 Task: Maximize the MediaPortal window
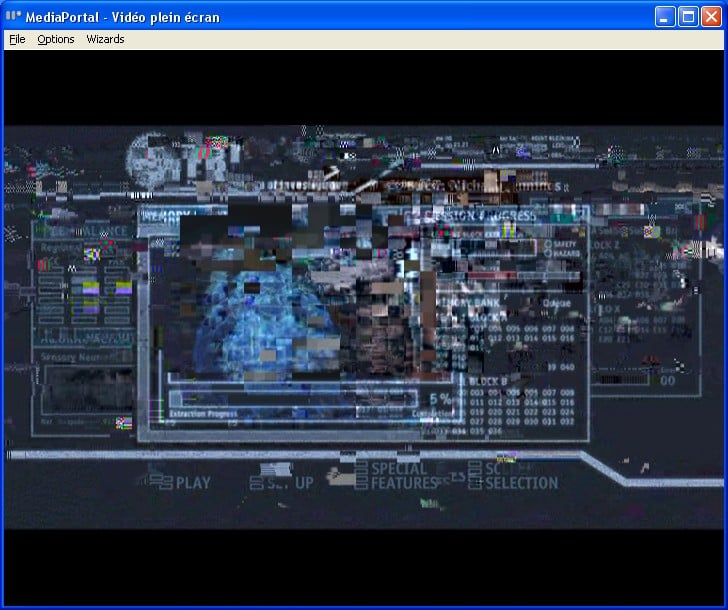pyautogui.click(x=688, y=17)
